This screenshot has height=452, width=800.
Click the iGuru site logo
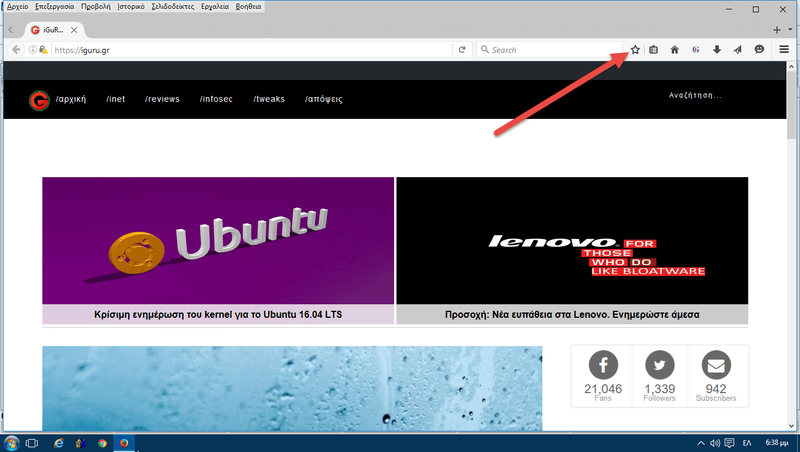(x=39, y=100)
